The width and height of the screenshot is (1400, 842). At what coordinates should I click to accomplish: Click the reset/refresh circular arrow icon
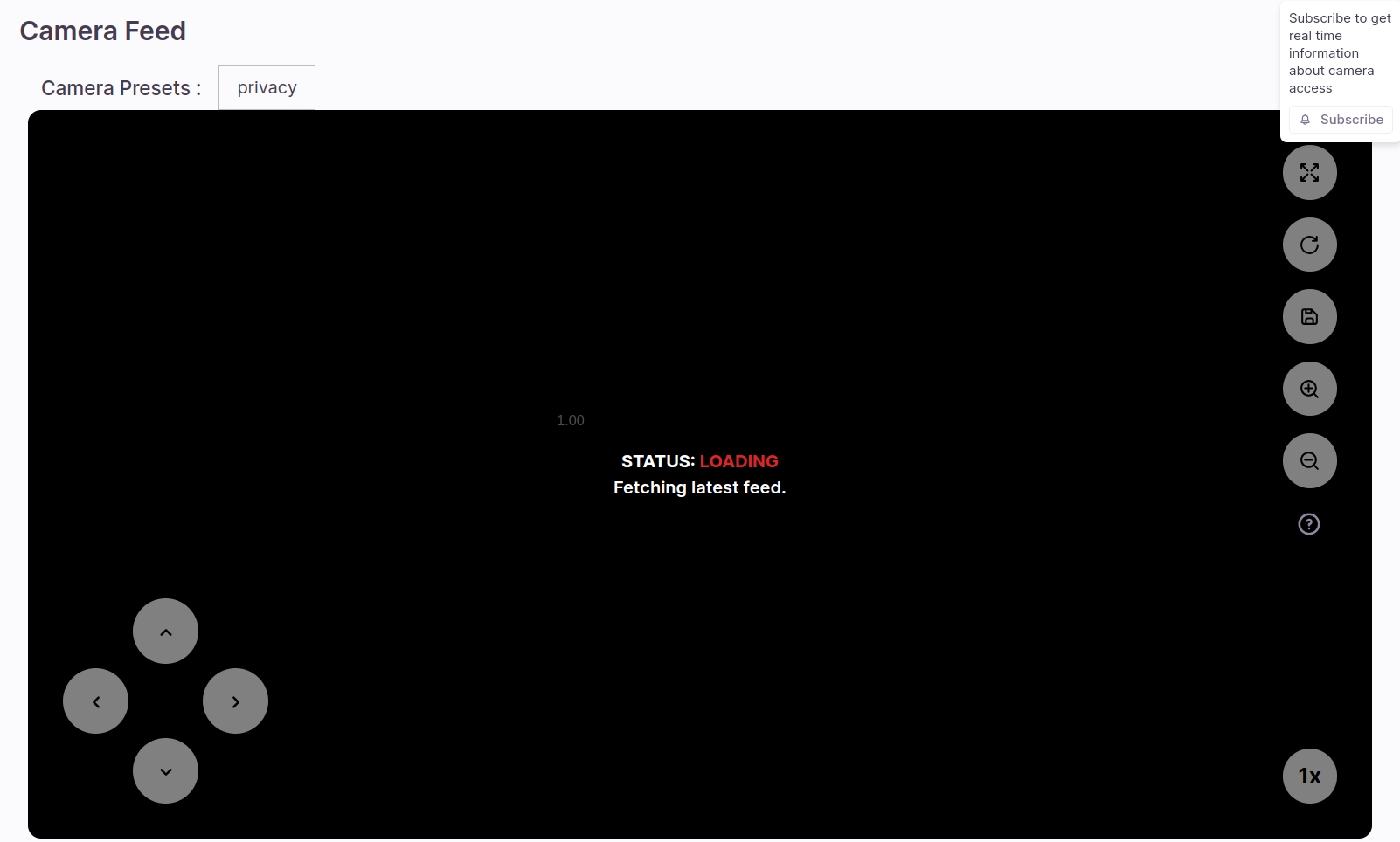point(1309,245)
